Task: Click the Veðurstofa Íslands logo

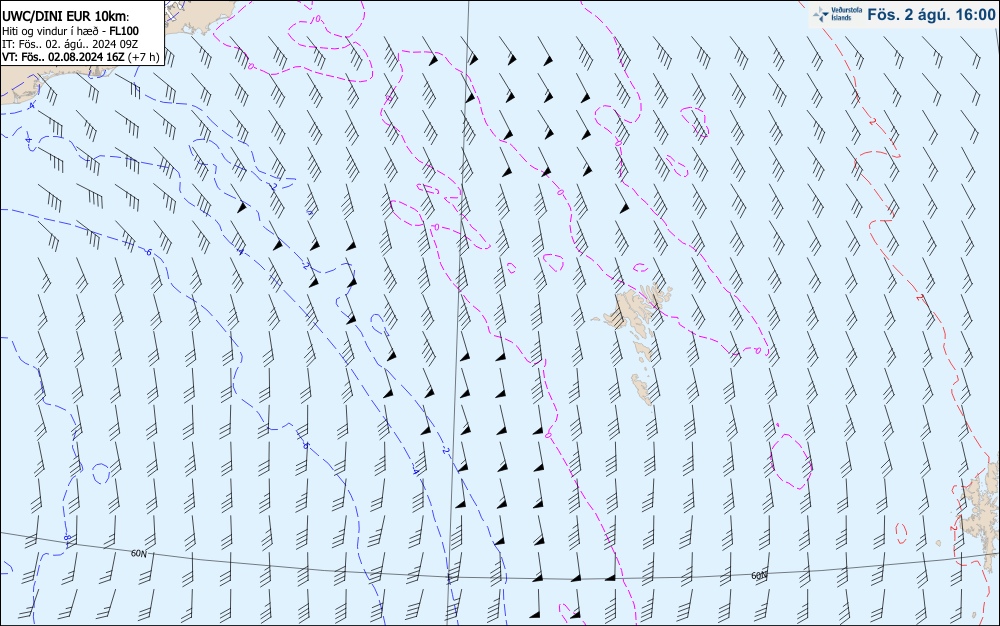Action: (x=837, y=14)
